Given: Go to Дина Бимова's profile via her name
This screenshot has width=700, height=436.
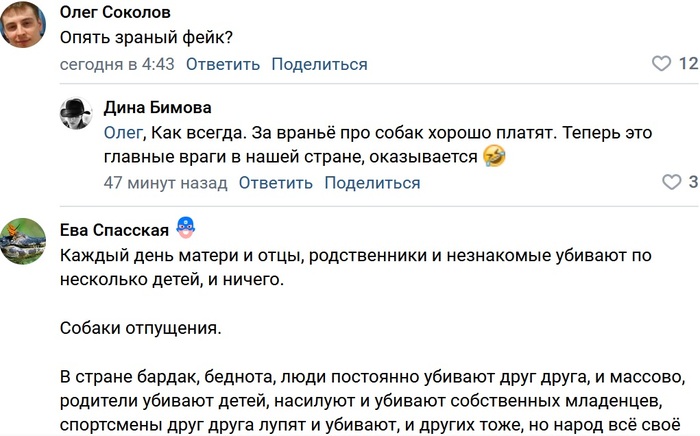Looking at the screenshot, I should coord(157,107).
